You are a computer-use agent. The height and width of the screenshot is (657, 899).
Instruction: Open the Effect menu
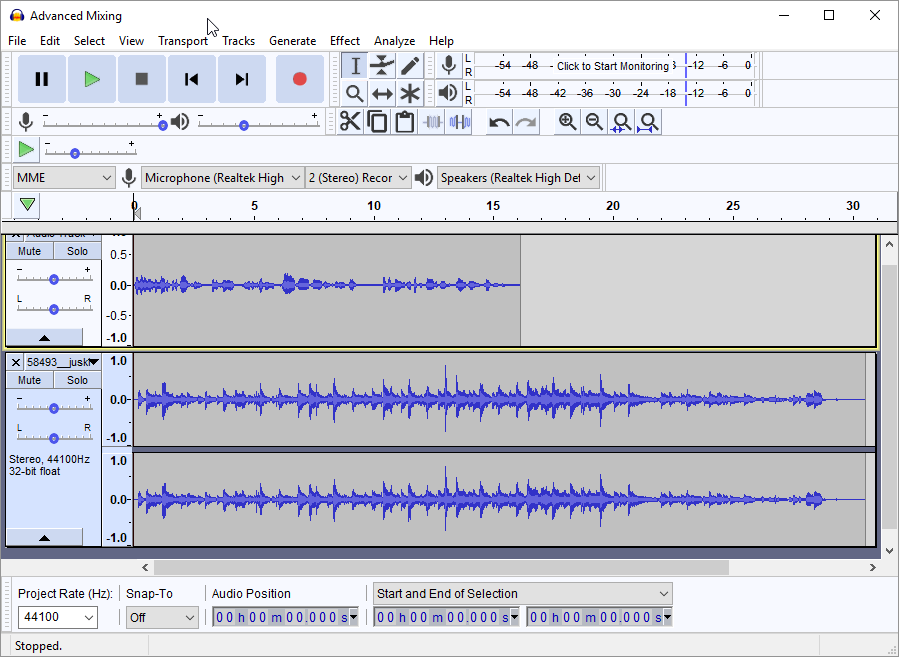(x=345, y=41)
